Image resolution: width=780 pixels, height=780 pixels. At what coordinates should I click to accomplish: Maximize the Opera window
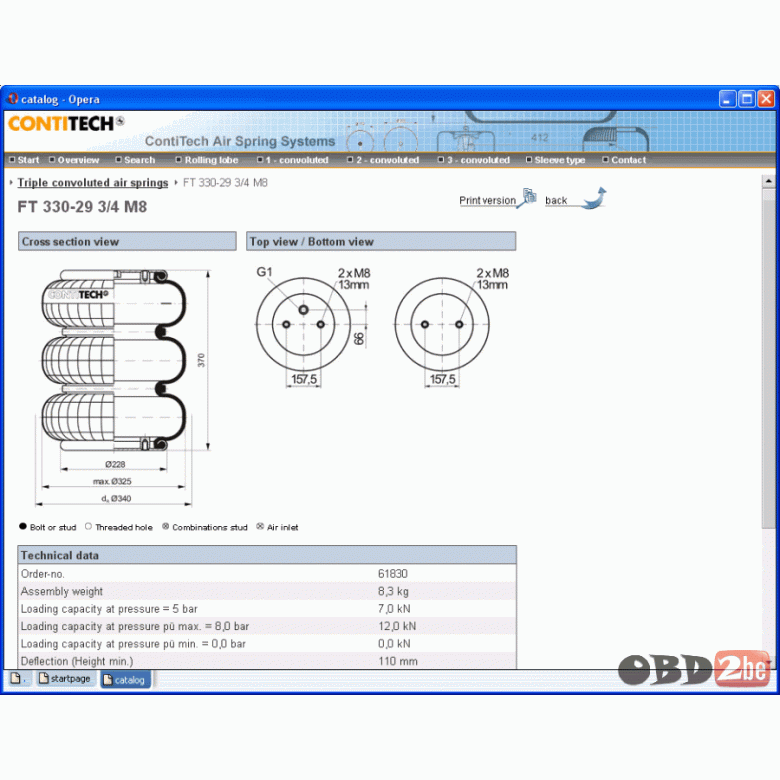(x=747, y=98)
